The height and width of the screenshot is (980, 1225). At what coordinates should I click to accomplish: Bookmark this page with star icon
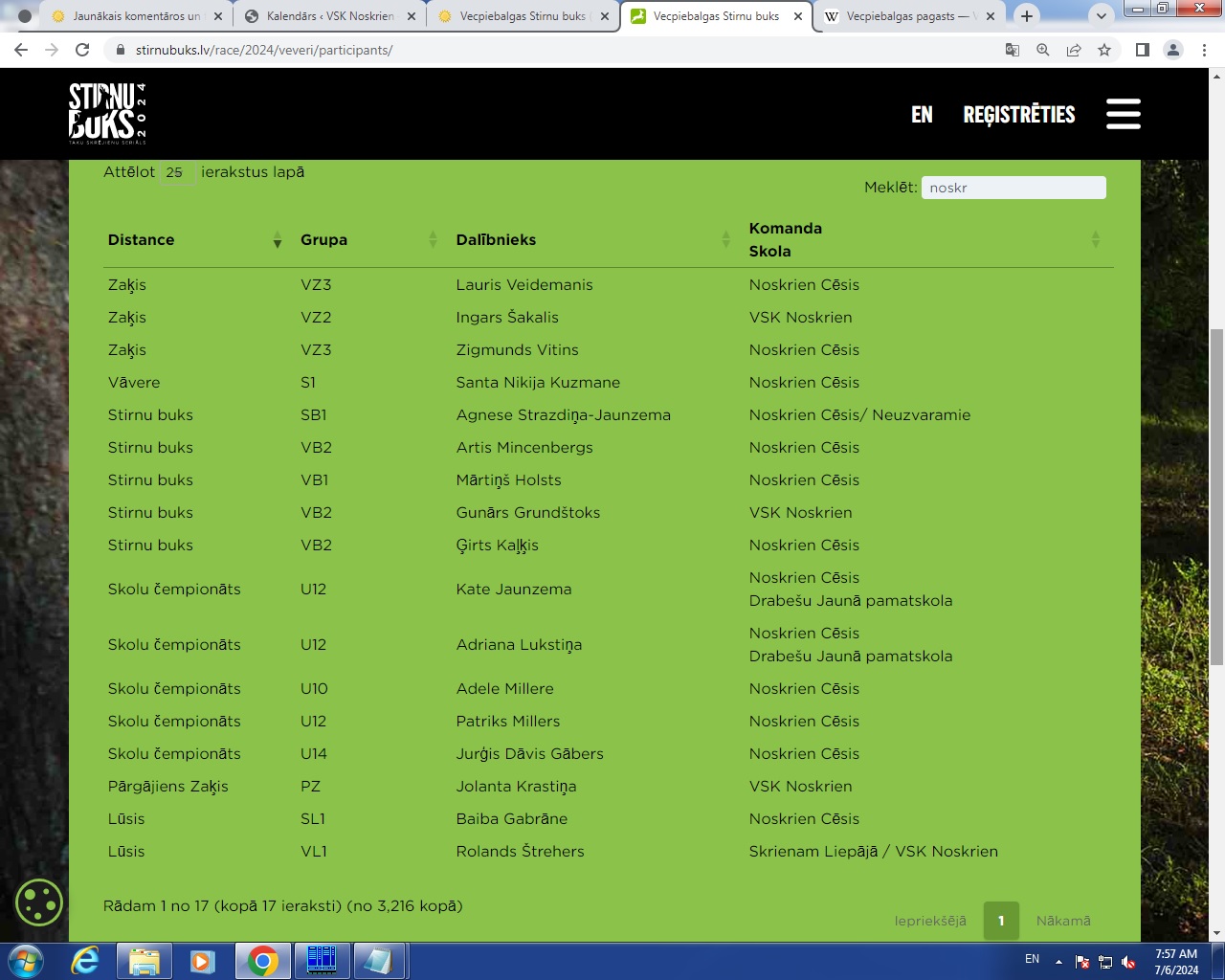tap(1104, 50)
